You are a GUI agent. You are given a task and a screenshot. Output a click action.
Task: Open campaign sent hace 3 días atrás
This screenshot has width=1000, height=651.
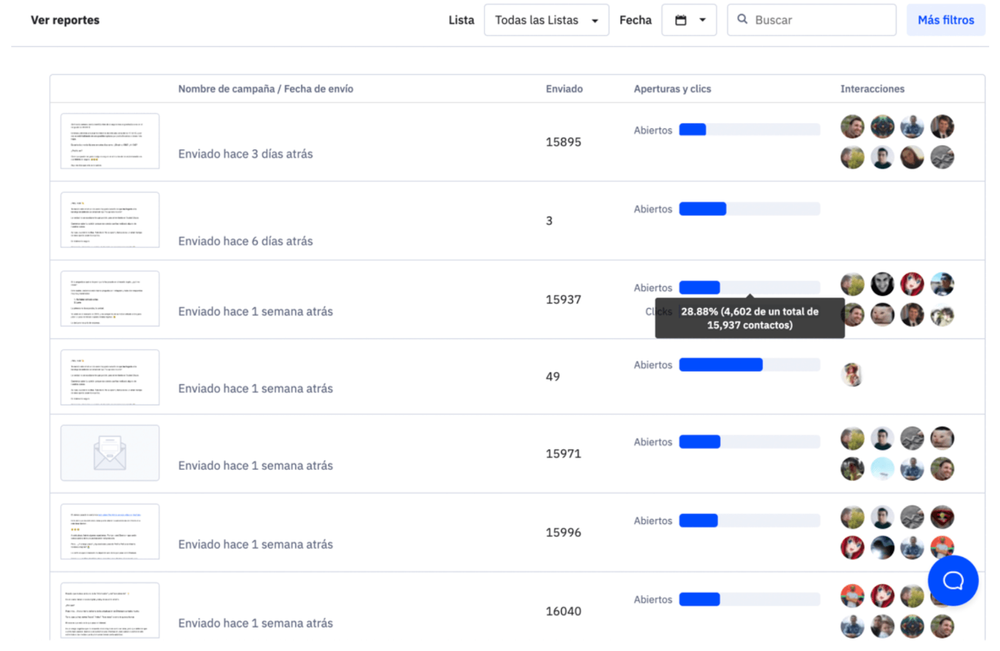245,154
